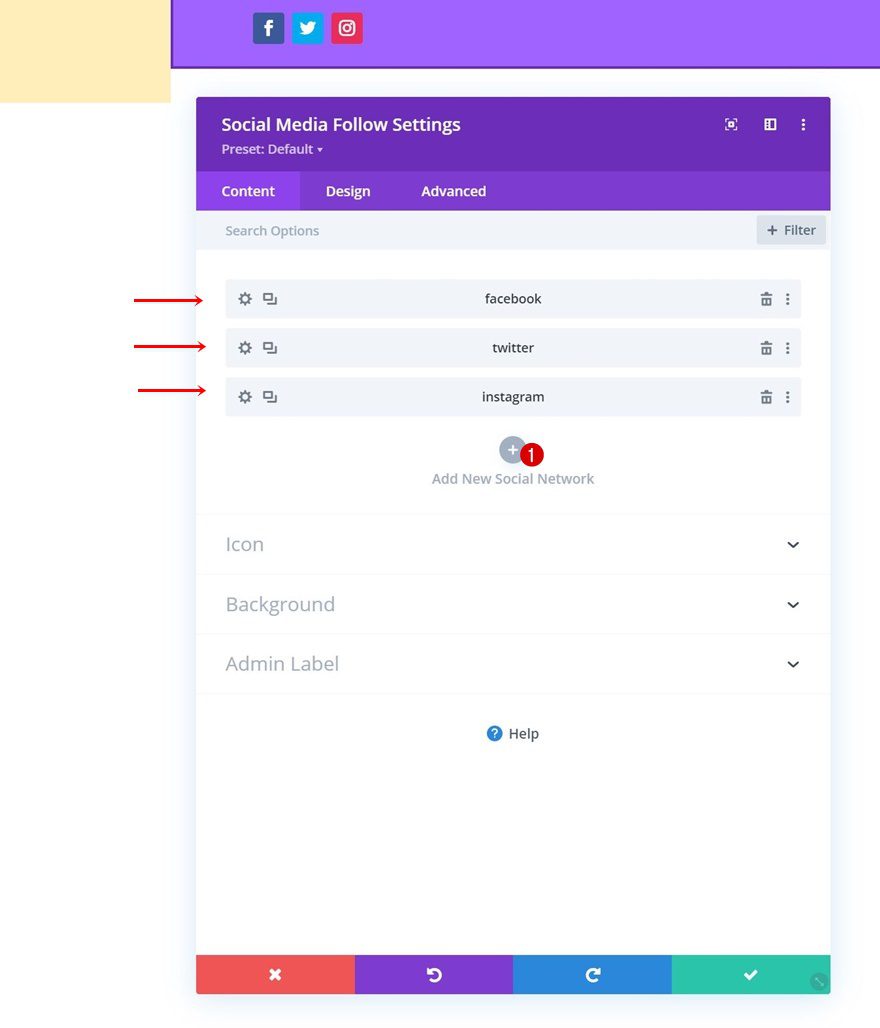Select the instagram list row
This screenshot has width=880, height=1028.
(513, 397)
